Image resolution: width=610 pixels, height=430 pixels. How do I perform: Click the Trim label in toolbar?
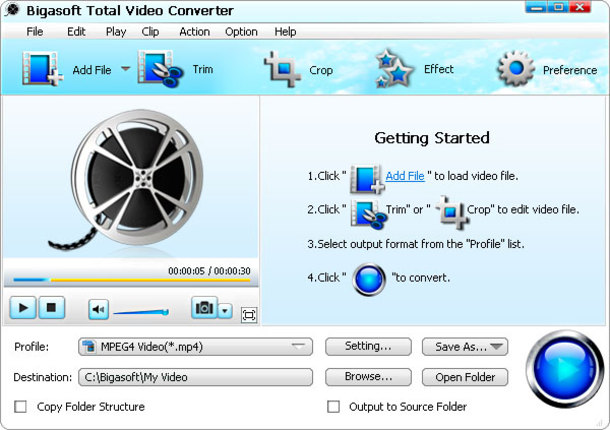203,69
